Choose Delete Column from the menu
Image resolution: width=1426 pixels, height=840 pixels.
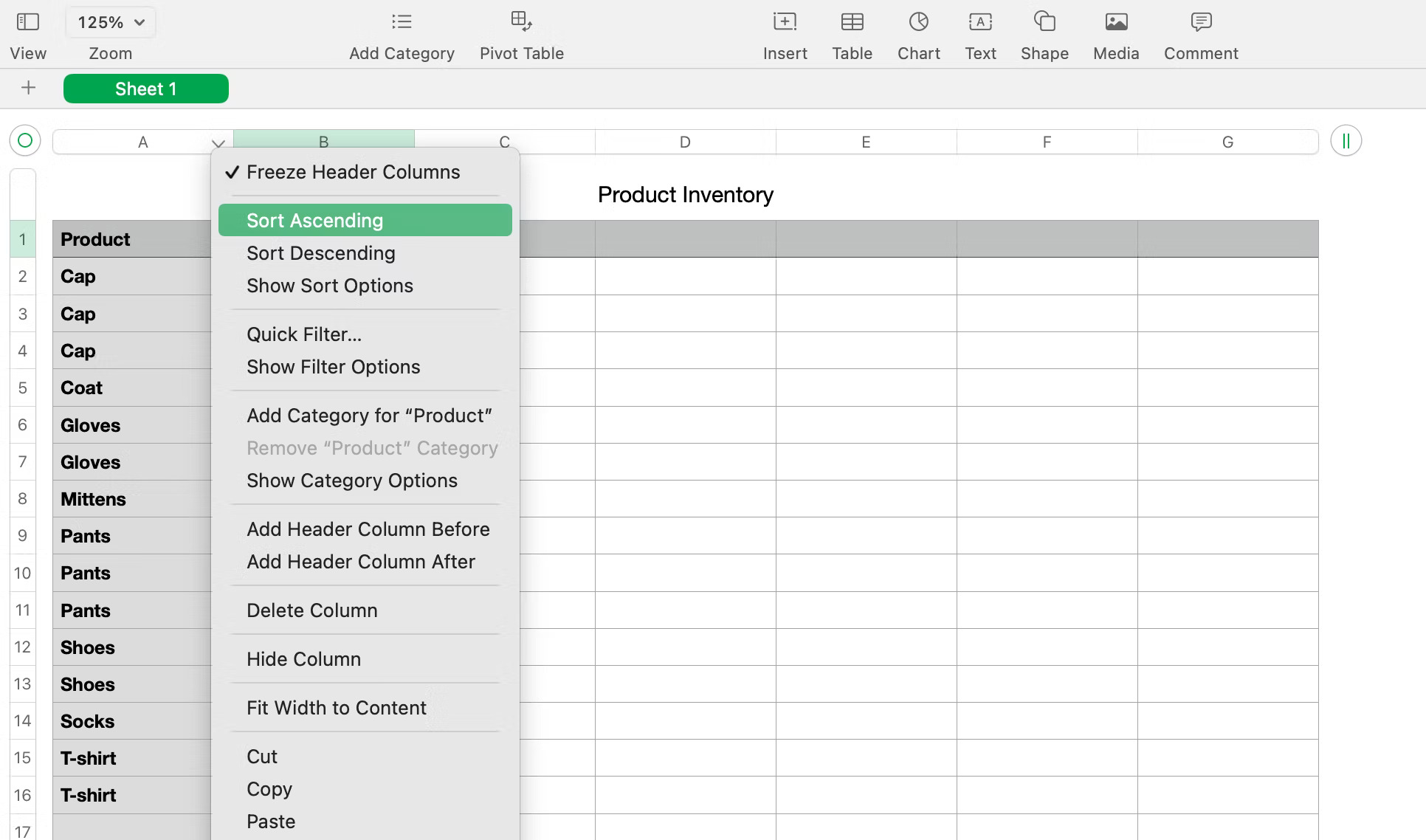[311, 610]
